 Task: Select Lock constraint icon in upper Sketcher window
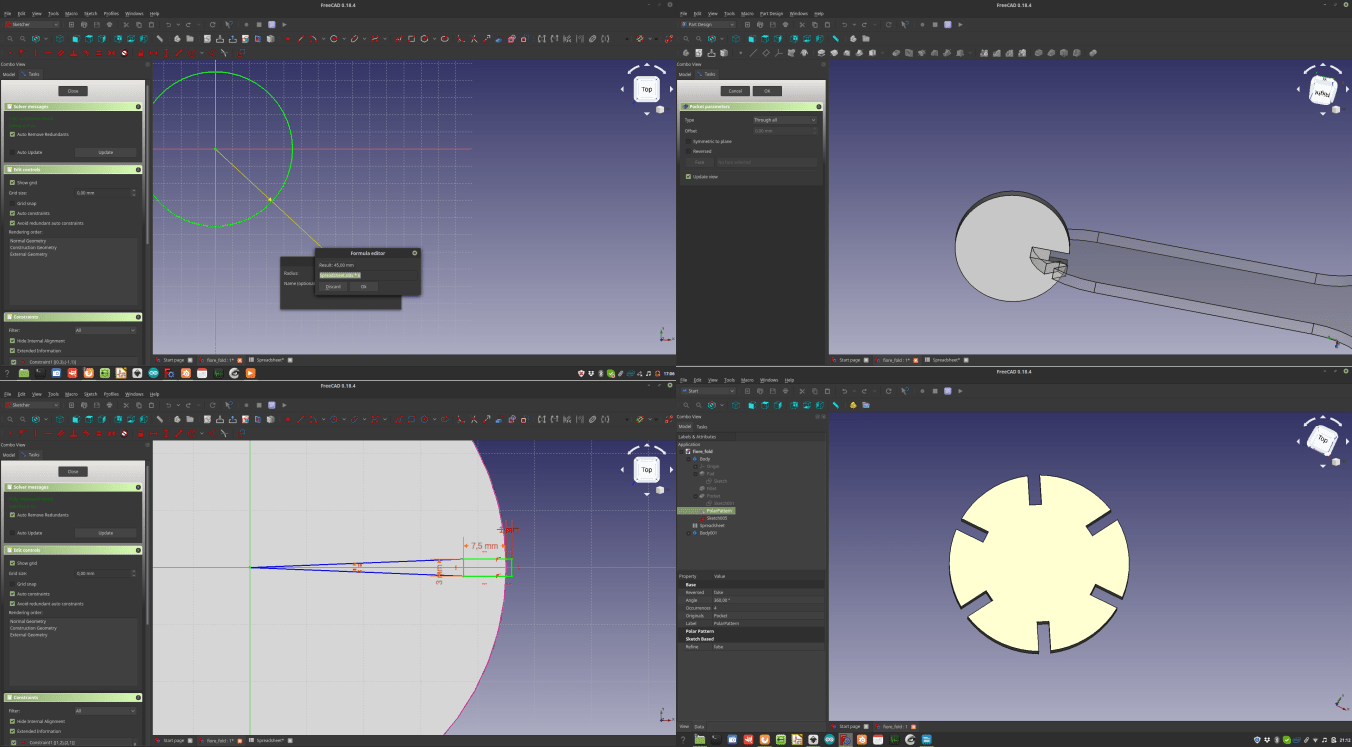pyautogui.click(x=141, y=53)
